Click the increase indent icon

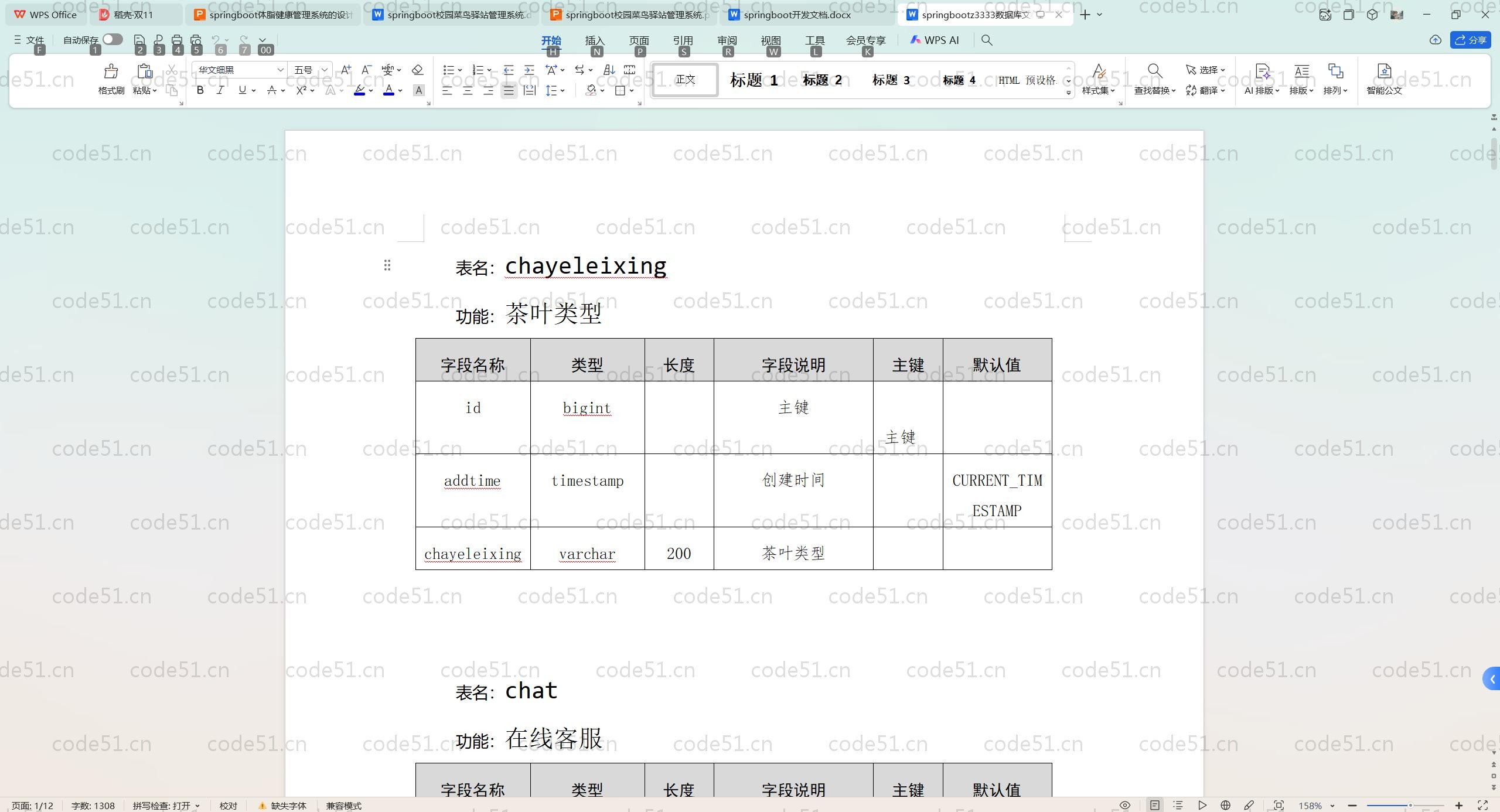click(529, 70)
